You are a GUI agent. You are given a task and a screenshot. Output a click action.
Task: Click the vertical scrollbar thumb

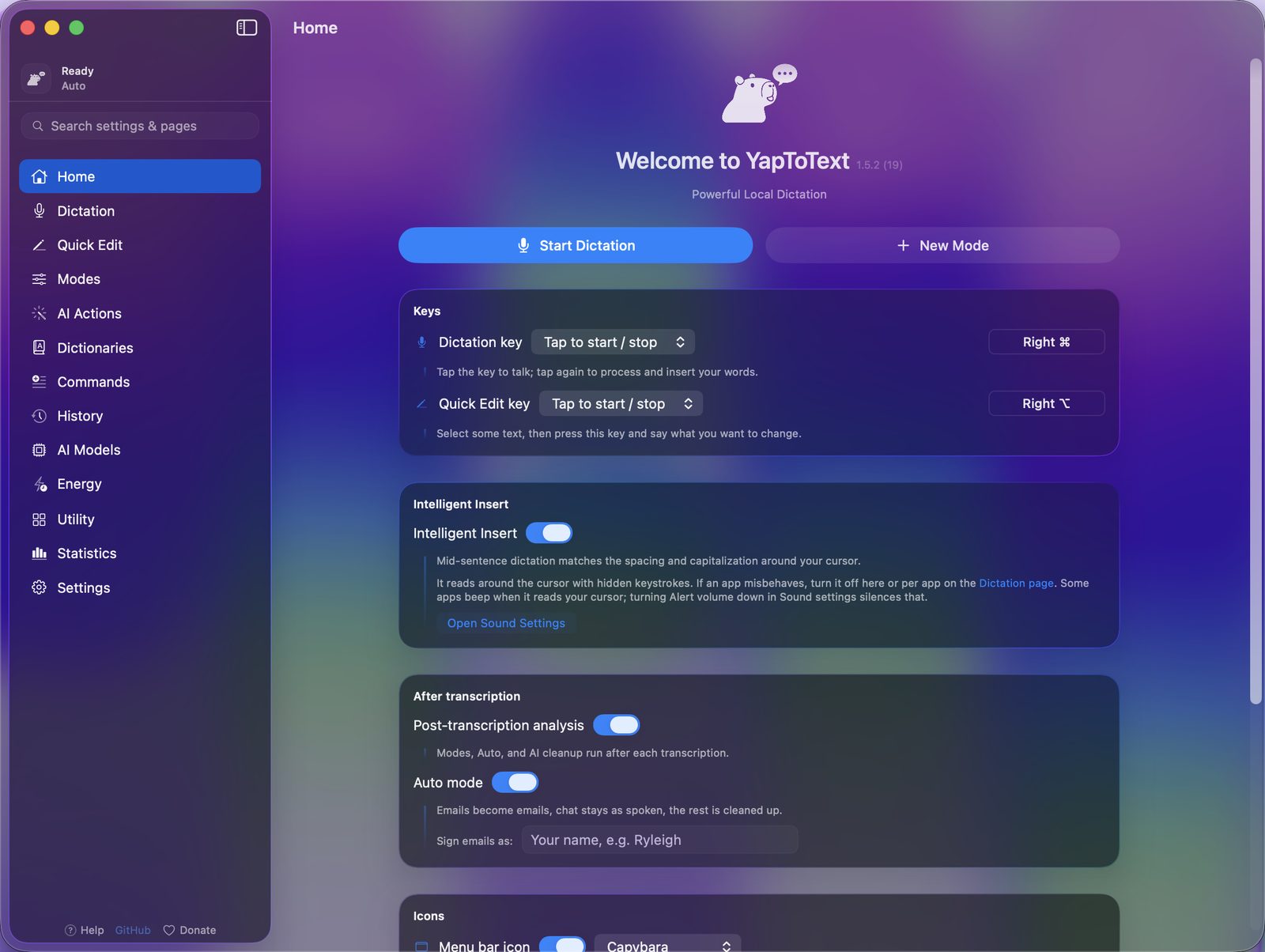pyautogui.click(x=1255, y=381)
